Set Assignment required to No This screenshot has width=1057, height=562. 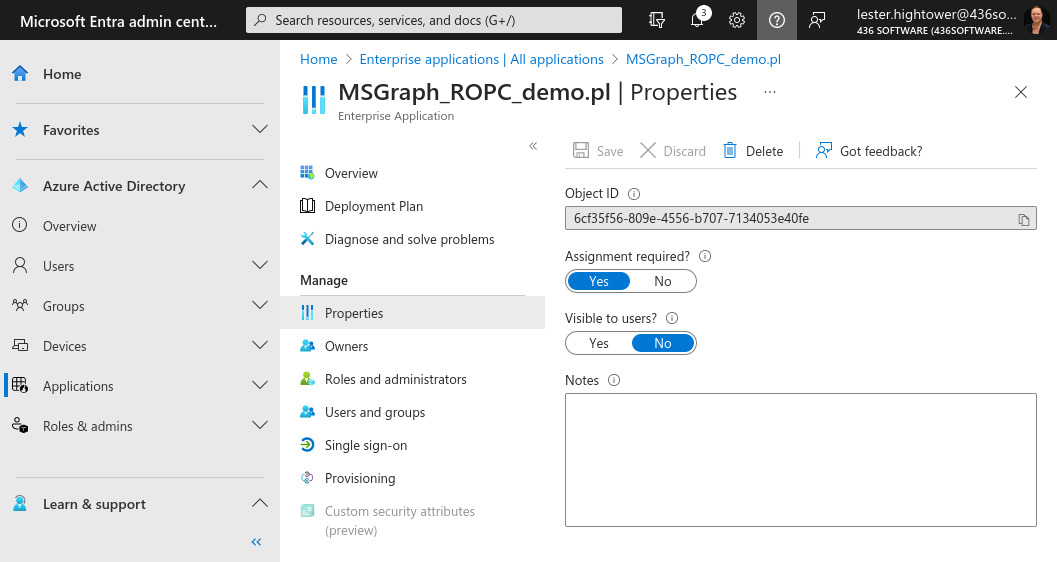coord(663,281)
